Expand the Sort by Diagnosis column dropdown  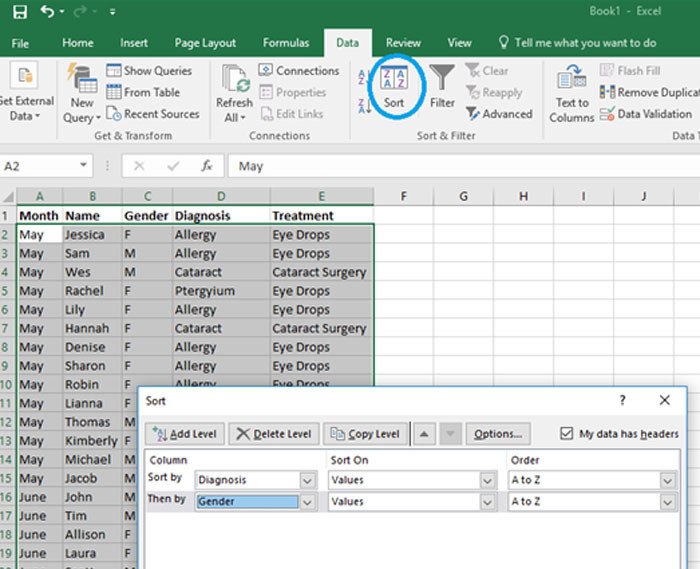307,480
